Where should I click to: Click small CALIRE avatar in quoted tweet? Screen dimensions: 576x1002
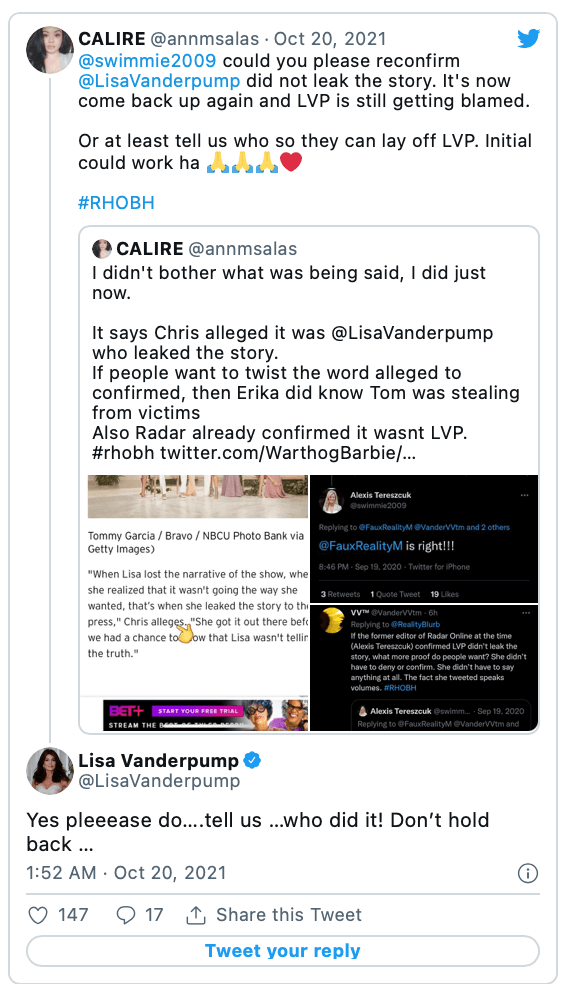102,249
